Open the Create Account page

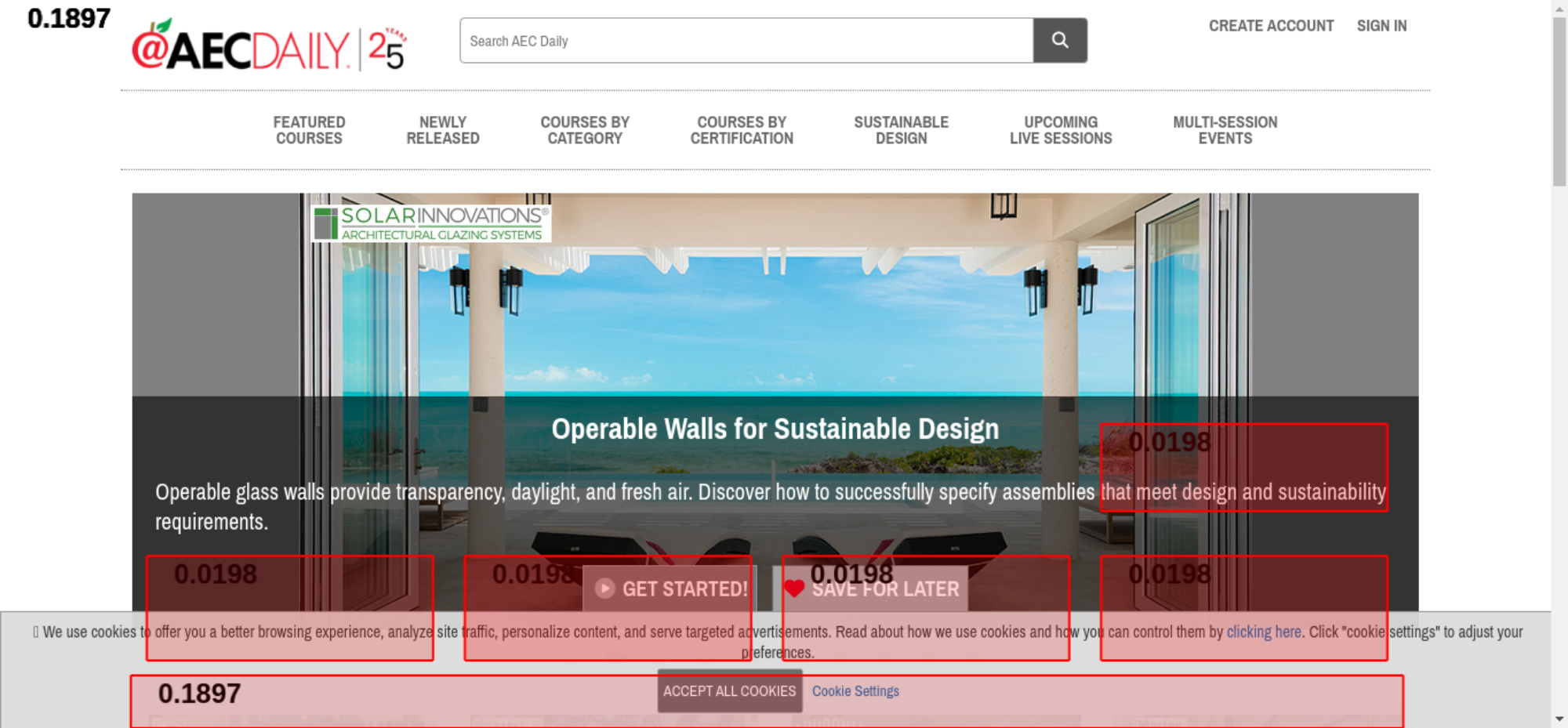(1270, 26)
